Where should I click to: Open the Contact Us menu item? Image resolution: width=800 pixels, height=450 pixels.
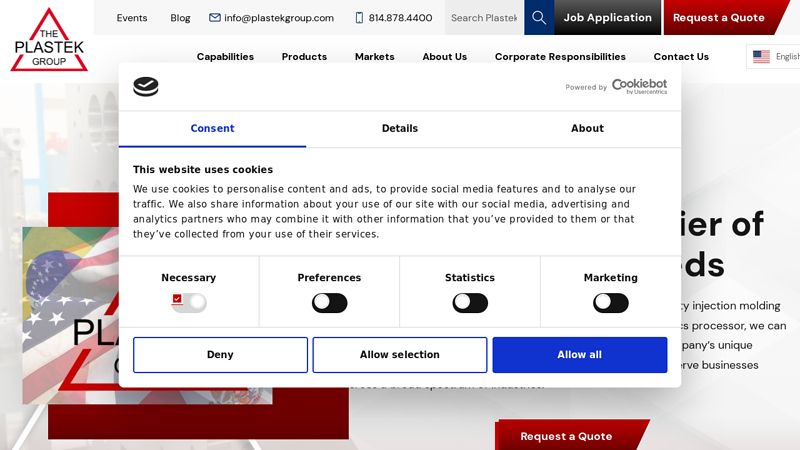coord(681,57)
